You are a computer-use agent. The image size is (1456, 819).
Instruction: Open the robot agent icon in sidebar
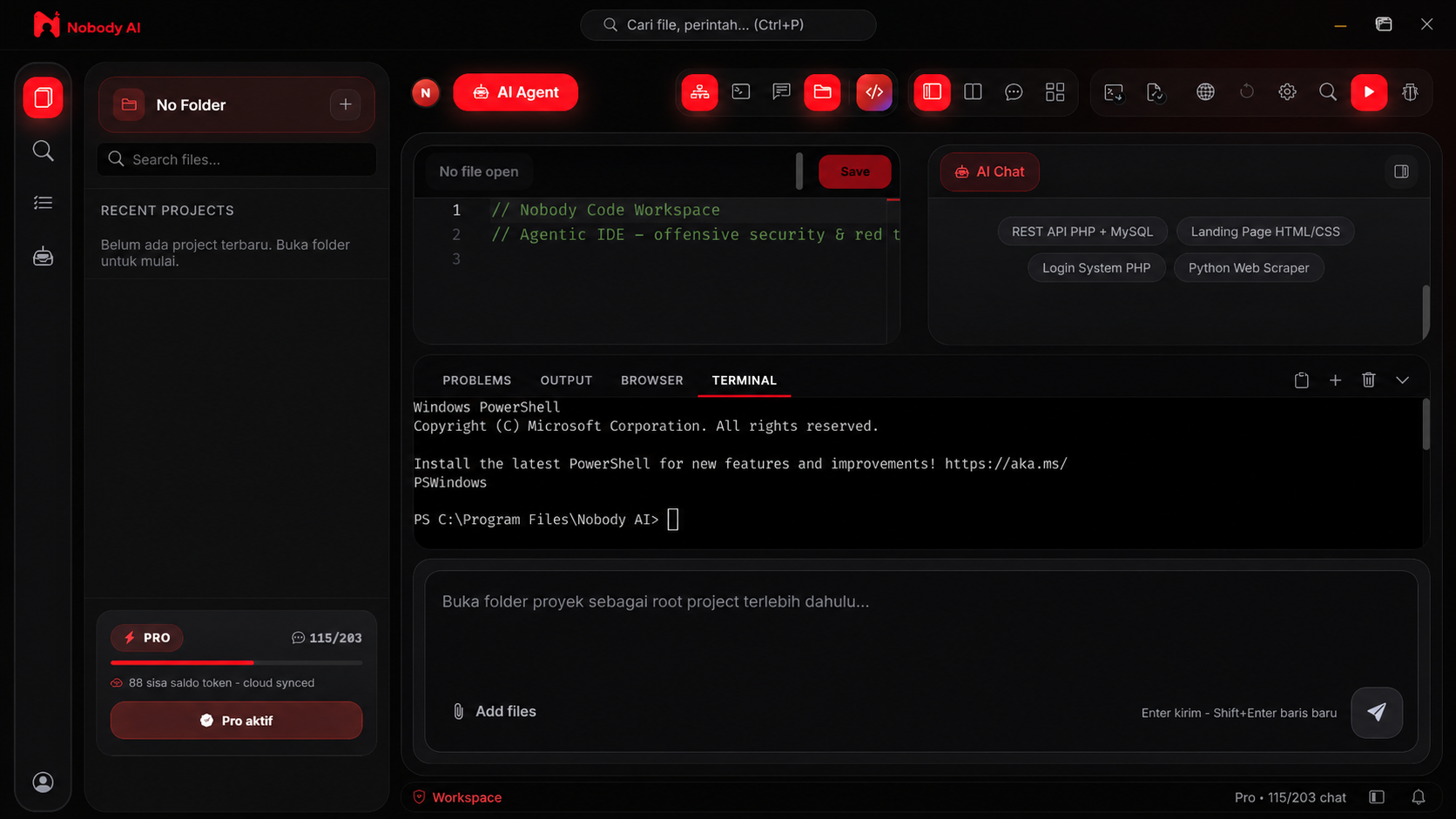coord(43,257)
